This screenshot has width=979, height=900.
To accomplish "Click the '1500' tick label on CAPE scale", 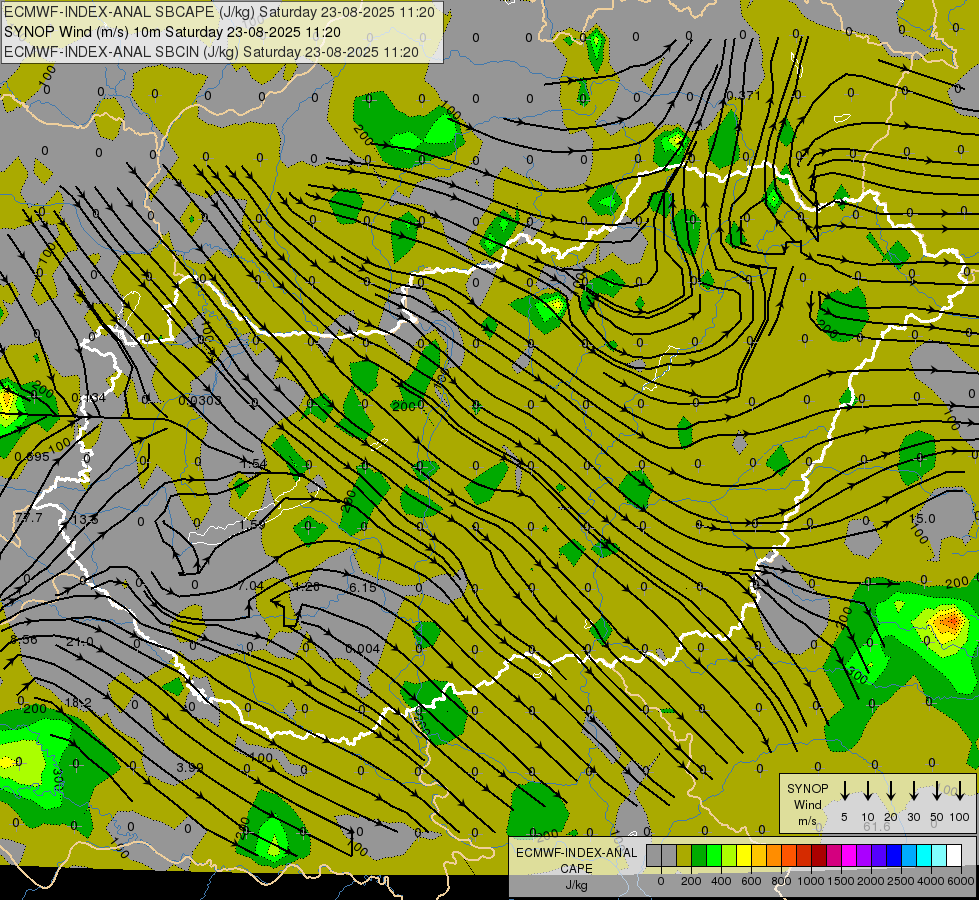I will pos(840,881).
